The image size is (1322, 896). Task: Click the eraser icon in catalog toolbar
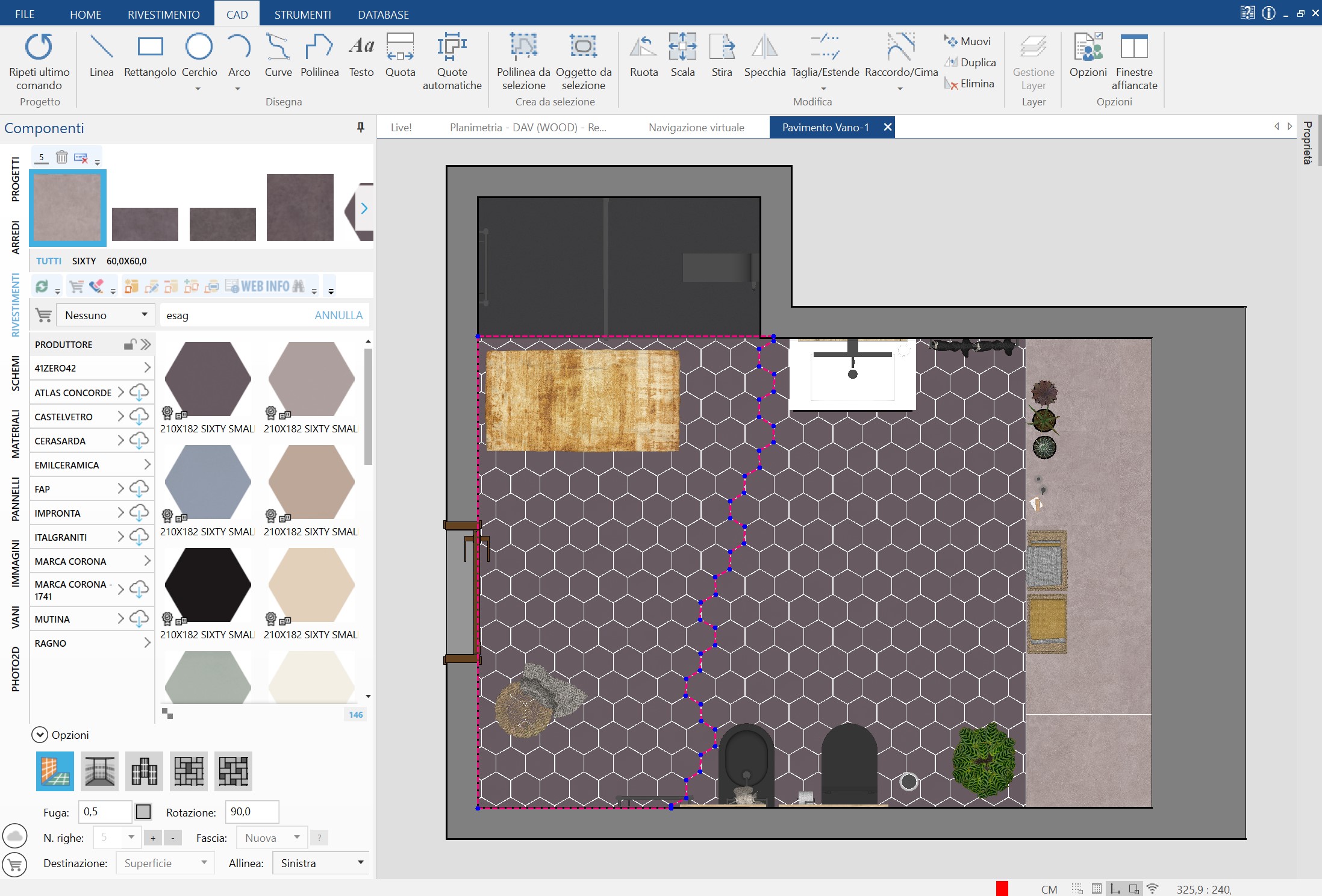coord(96,287)
